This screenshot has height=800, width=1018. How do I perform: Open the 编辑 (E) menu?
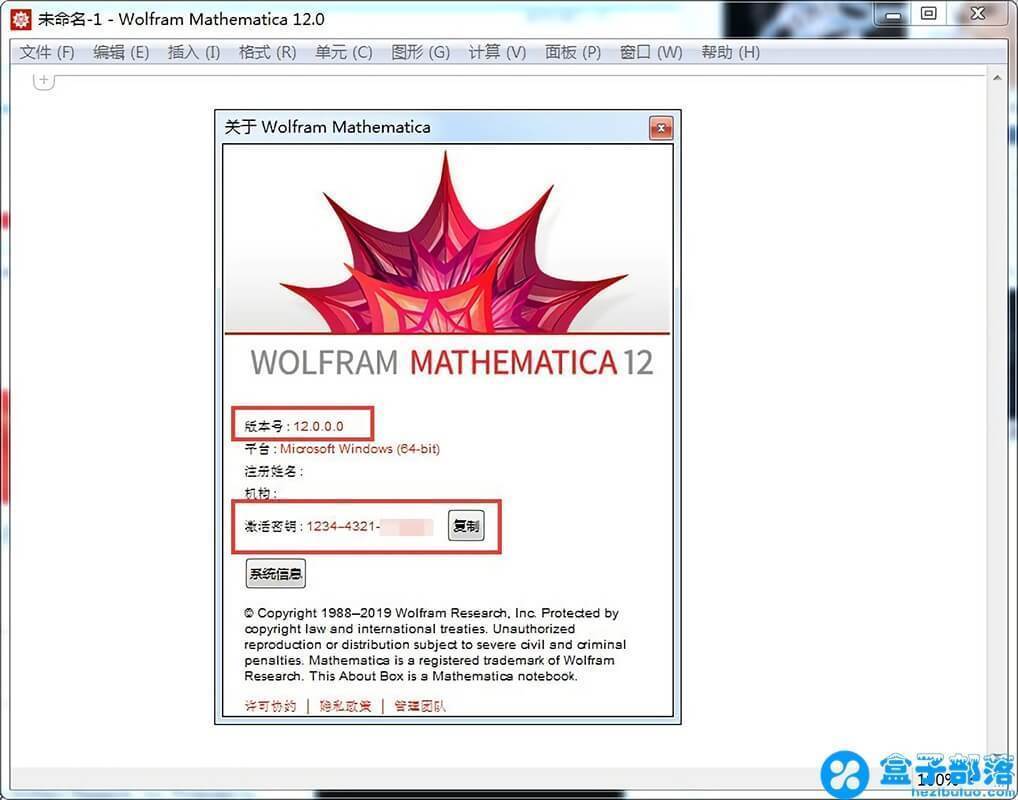[120, 52]
